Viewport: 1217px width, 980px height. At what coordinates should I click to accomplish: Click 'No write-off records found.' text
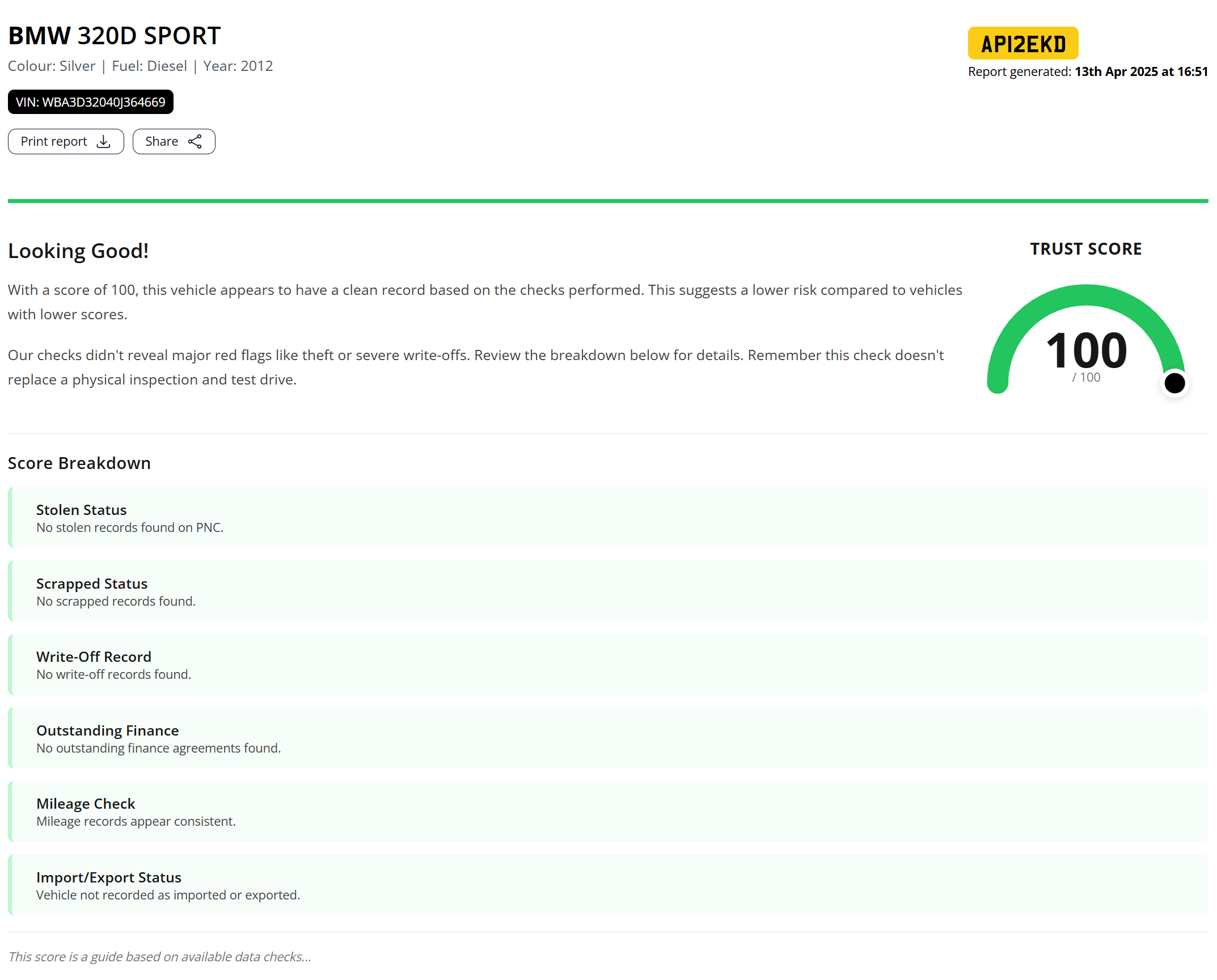[113, 674]
